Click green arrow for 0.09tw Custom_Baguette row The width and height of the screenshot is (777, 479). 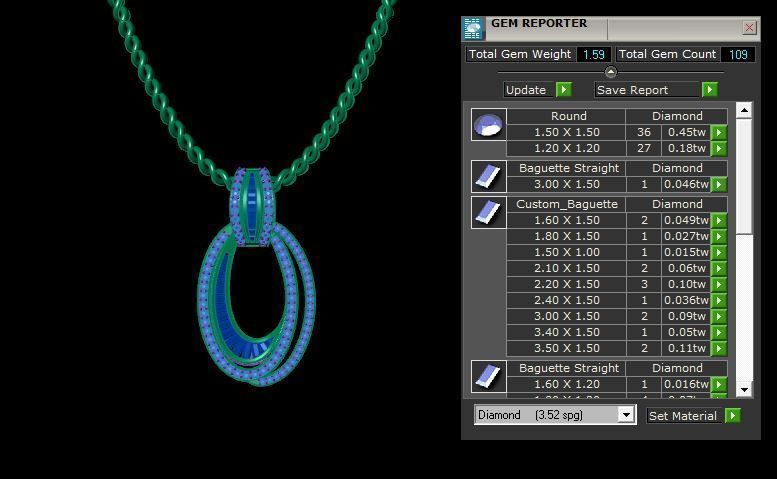click(x=719, y=316)
